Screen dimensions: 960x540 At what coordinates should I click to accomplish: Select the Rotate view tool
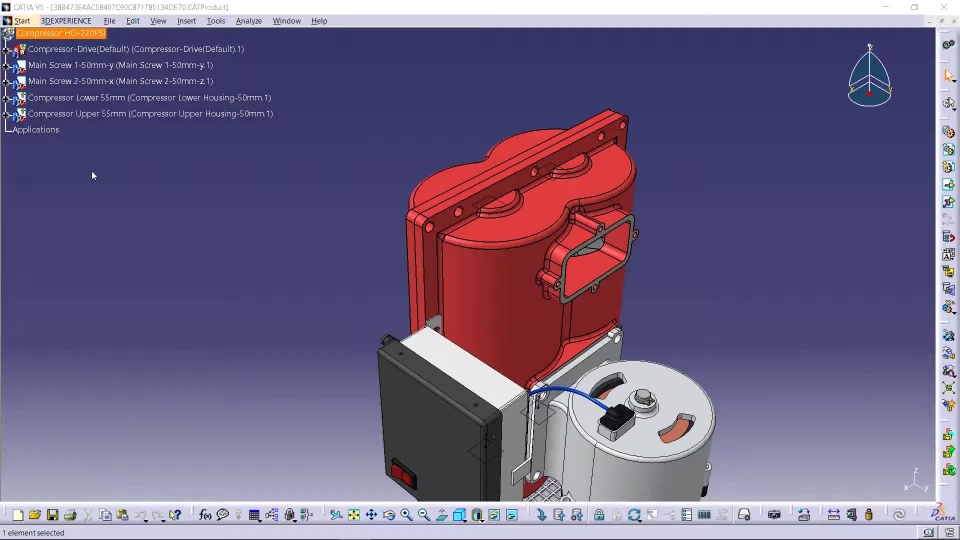(x=389, y=515)
